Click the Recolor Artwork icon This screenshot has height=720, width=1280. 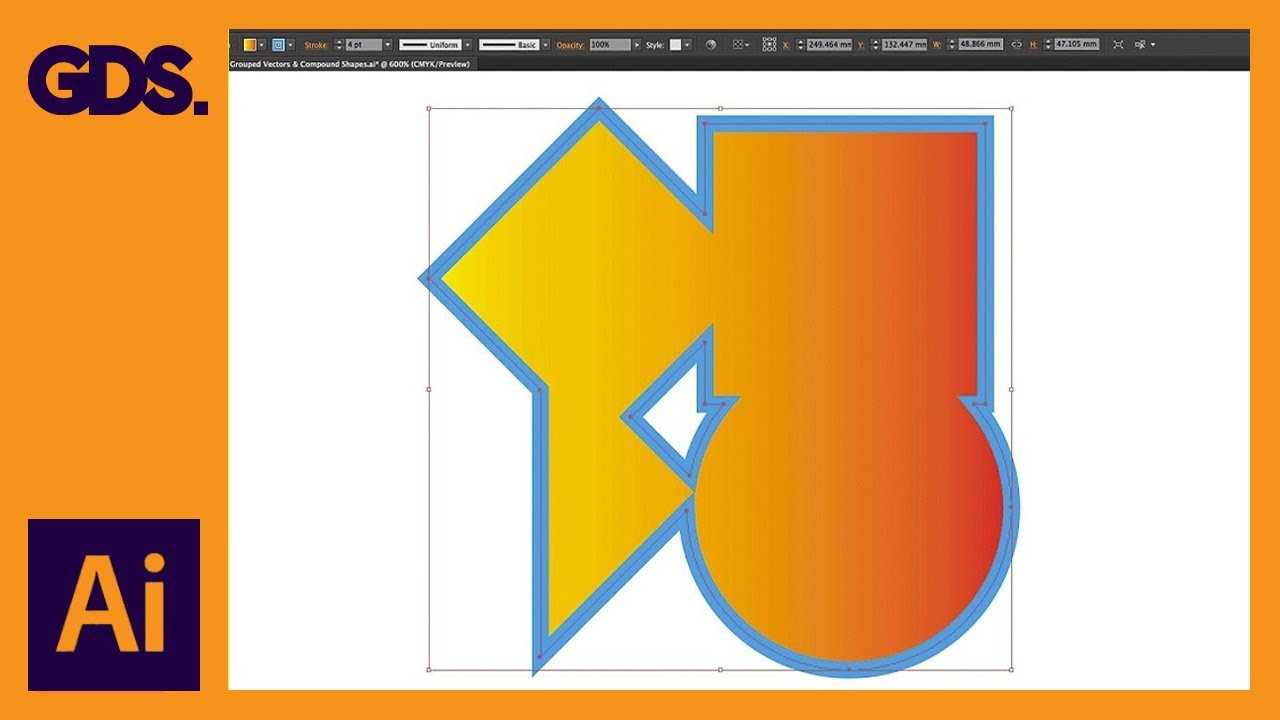click(x=711, y=45)
